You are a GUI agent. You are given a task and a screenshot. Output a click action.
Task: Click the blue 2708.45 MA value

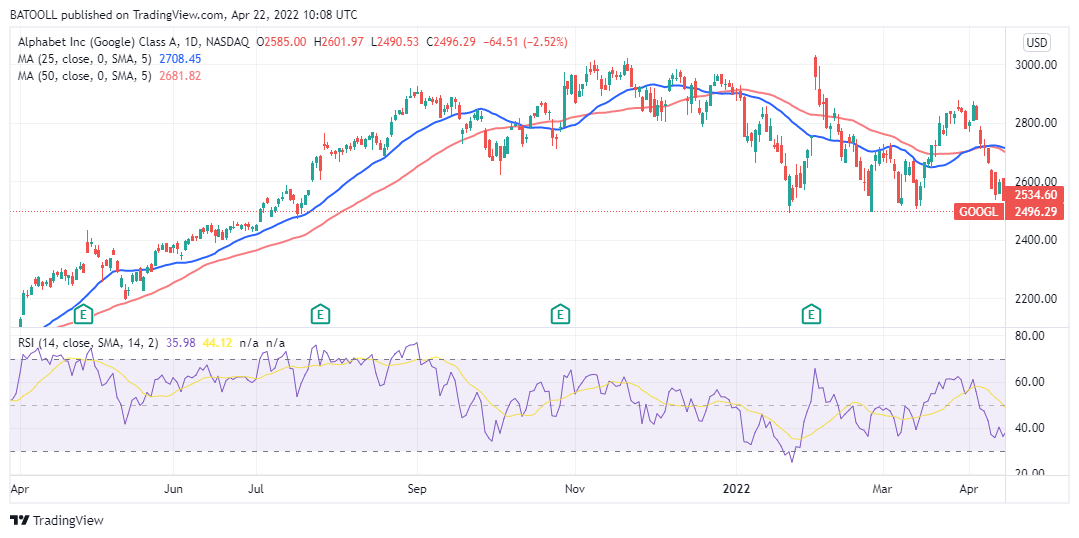[x=179, y=59]
